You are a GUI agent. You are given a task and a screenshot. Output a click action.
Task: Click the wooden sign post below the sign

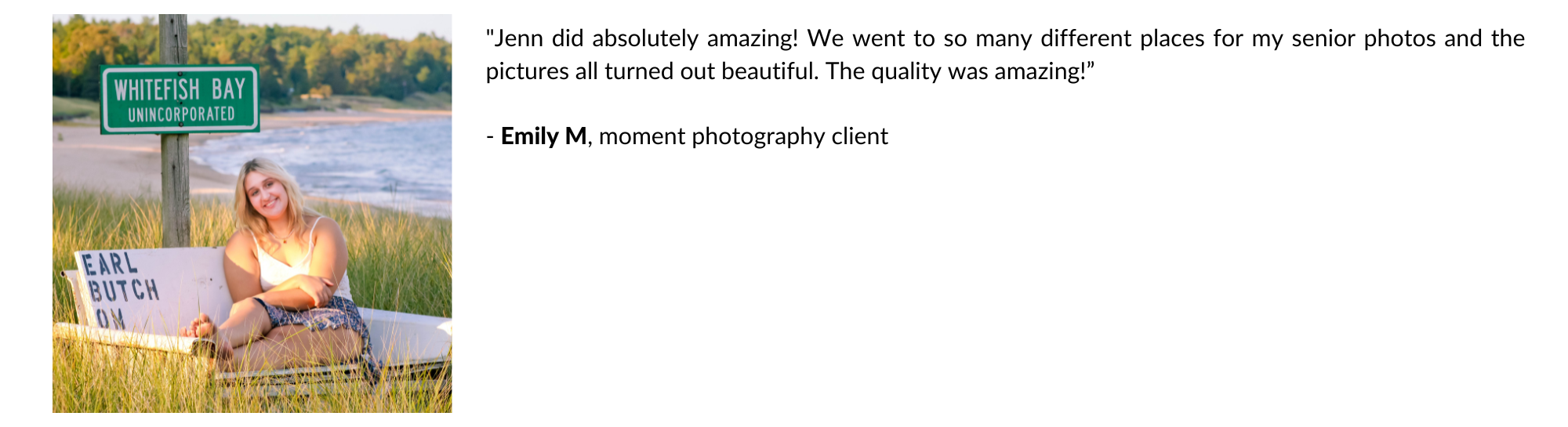175,188
